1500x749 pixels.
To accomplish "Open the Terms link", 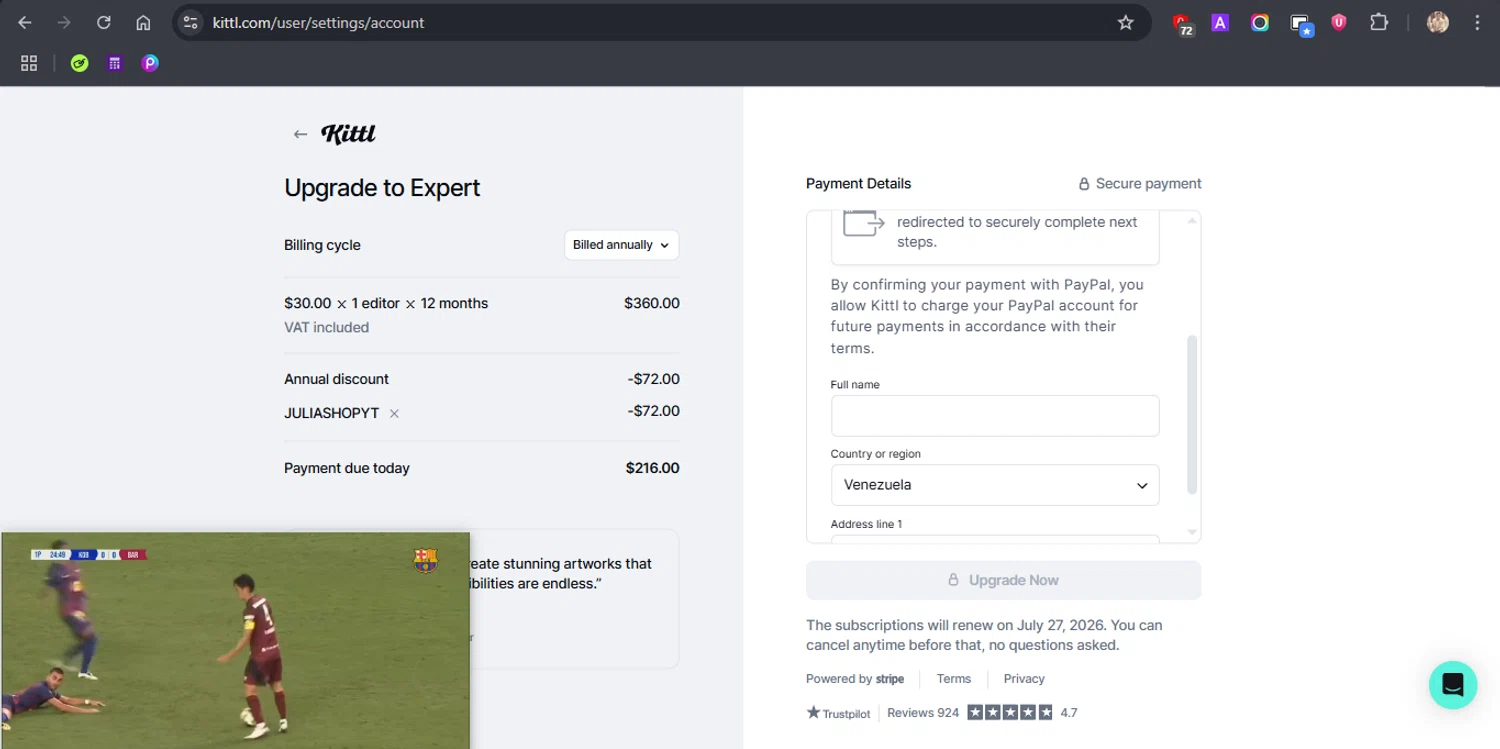I will 954,679.
